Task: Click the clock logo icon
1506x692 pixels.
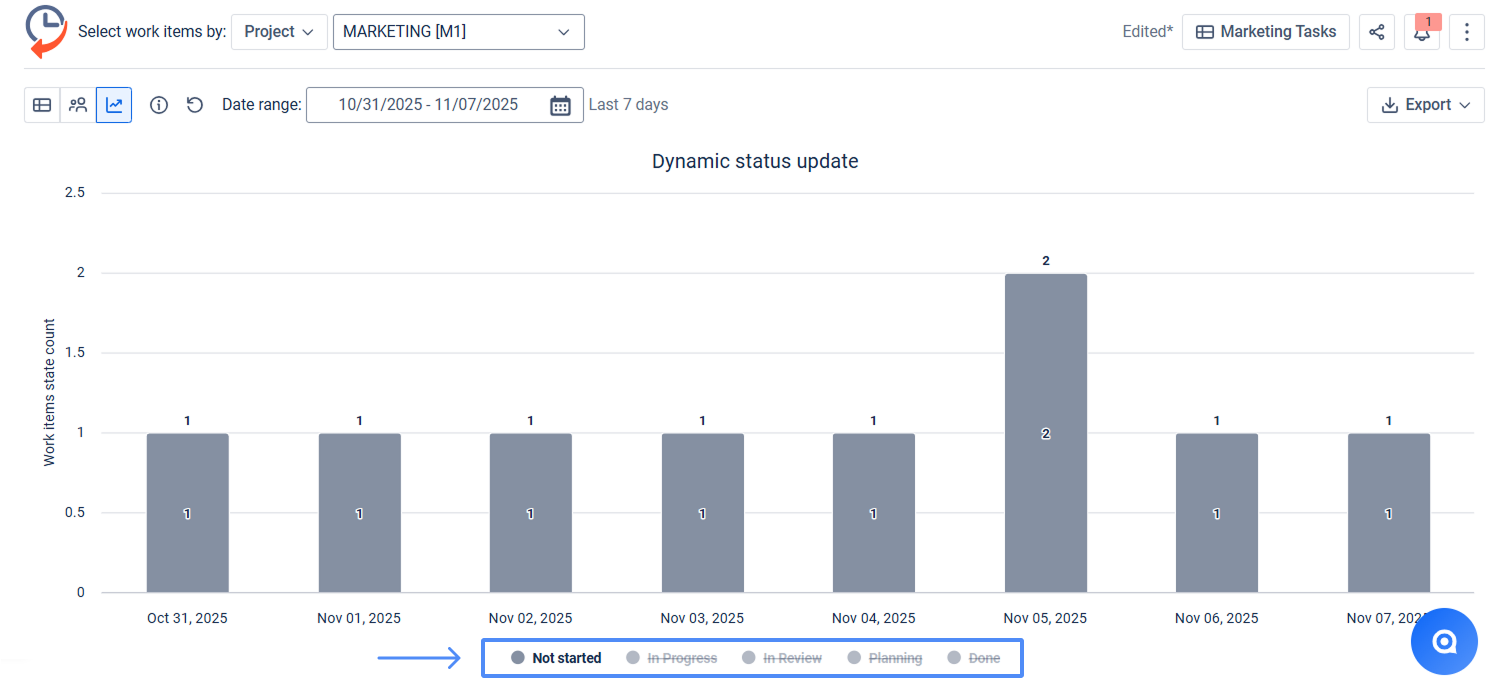Action: coord(45,31)
